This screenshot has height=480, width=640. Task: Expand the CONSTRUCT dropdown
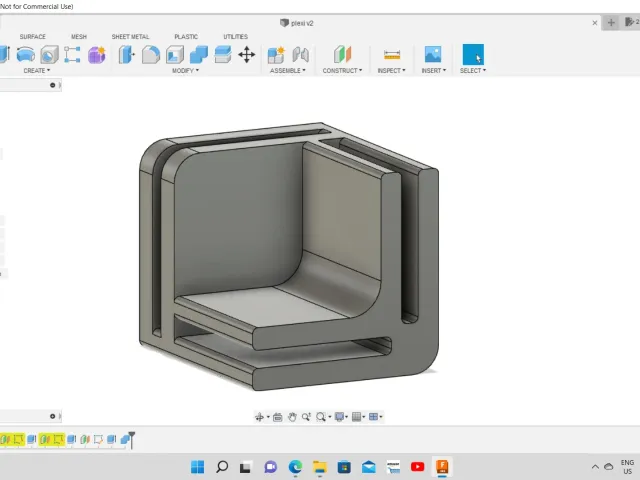click(x=342, y=71)
